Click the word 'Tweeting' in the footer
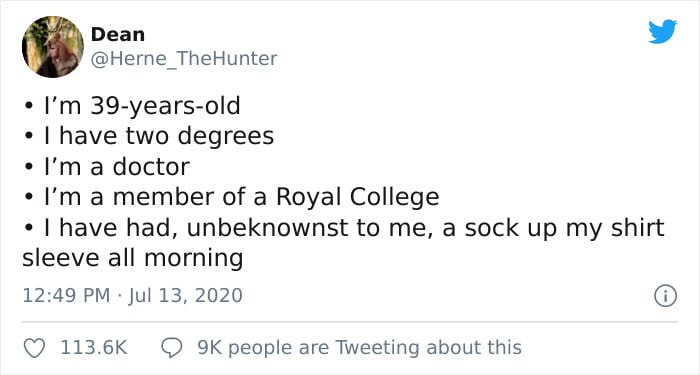The height and width of the screenshot is (375, 700). (375, 348)
